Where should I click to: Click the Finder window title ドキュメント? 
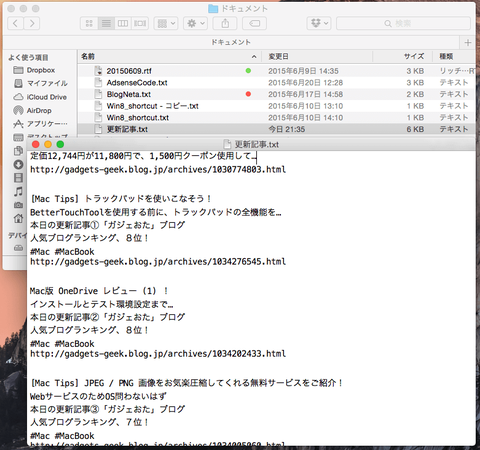point(244,8)
